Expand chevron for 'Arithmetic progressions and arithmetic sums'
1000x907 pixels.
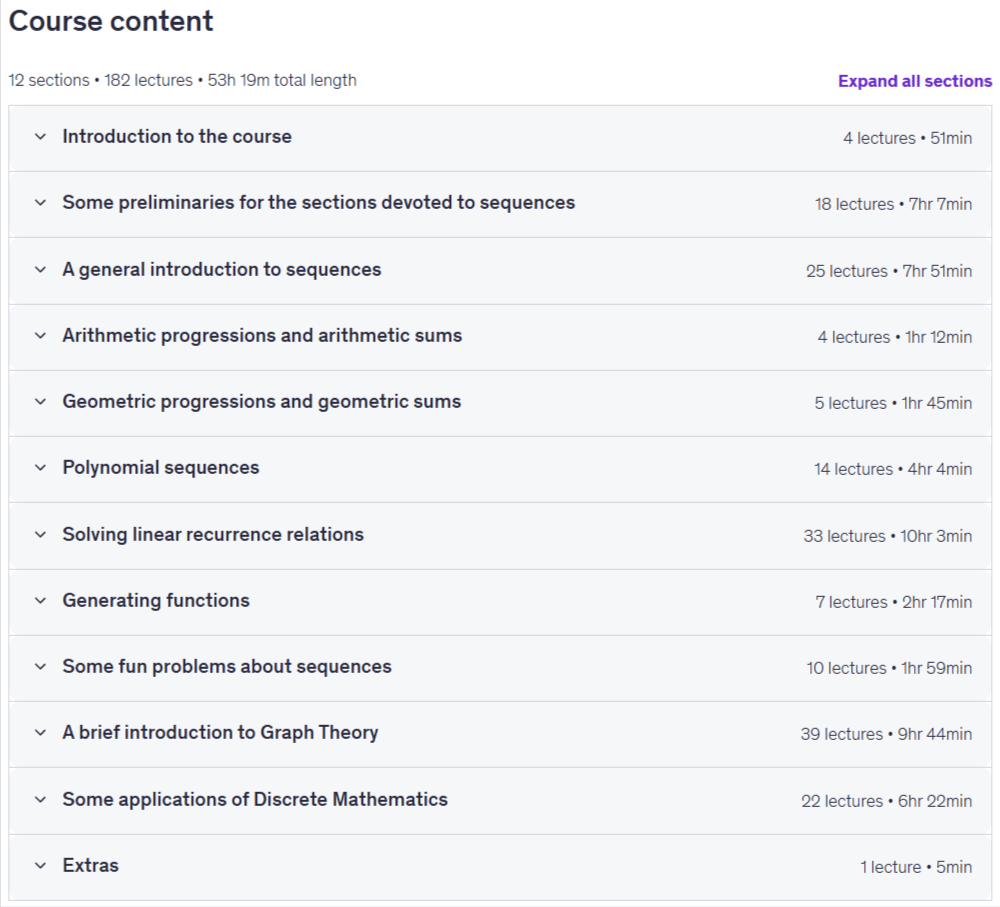(40, 336)
